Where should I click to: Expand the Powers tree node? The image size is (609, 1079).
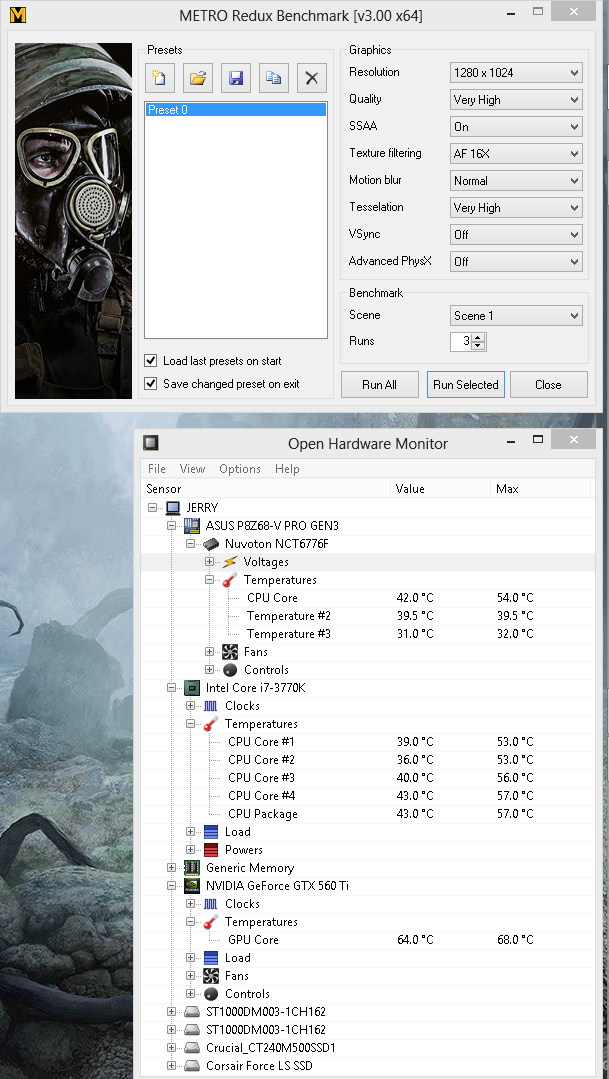point(190,849)
